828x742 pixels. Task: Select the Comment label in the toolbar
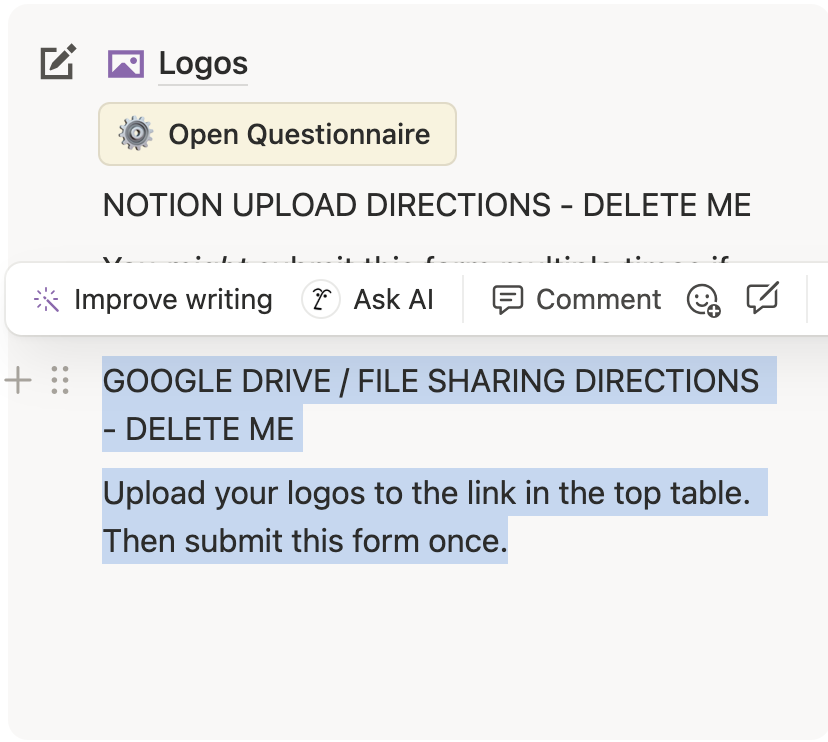(x=598, y=299)
